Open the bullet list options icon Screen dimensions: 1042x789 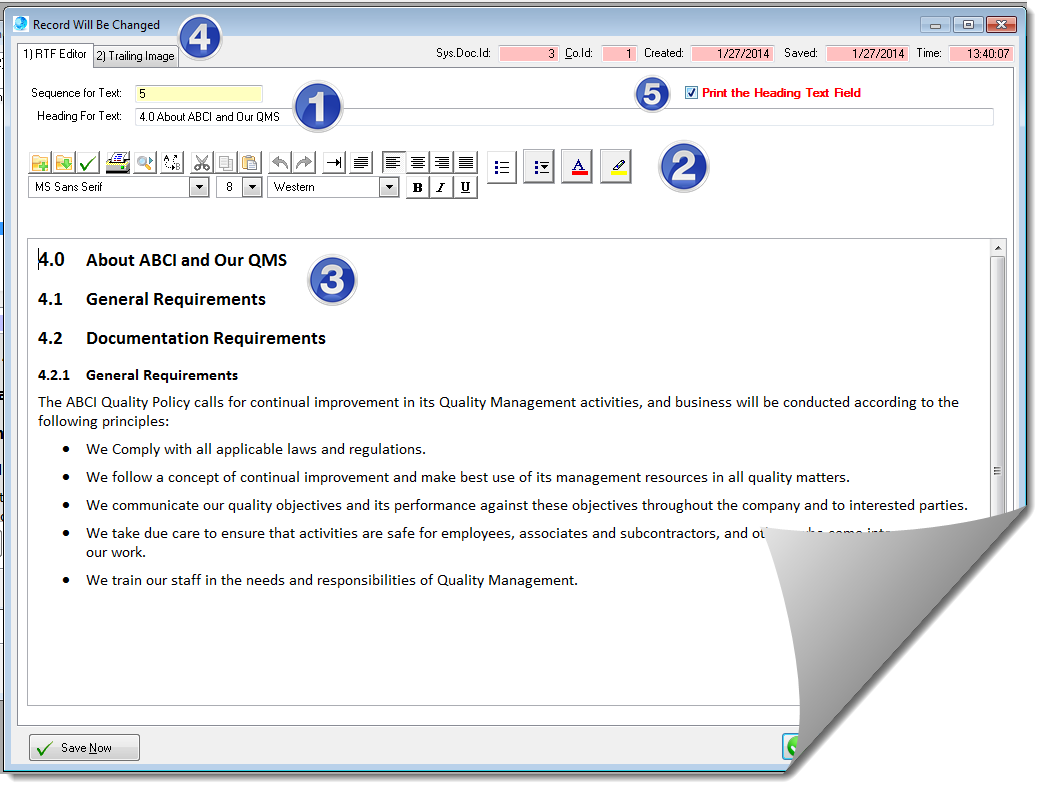click(x=540, y=167)
